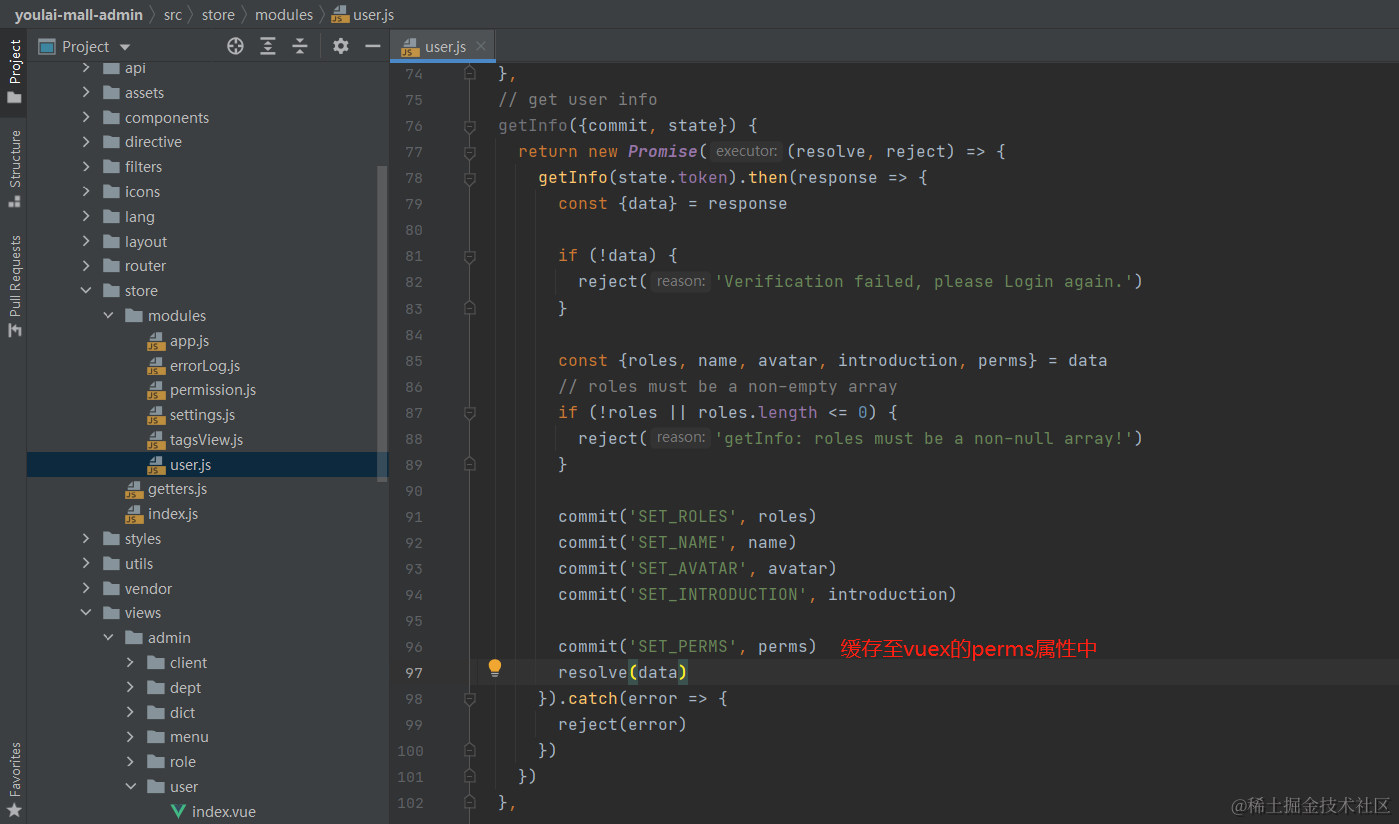Open Project panel settings gear

pos(341,46)
